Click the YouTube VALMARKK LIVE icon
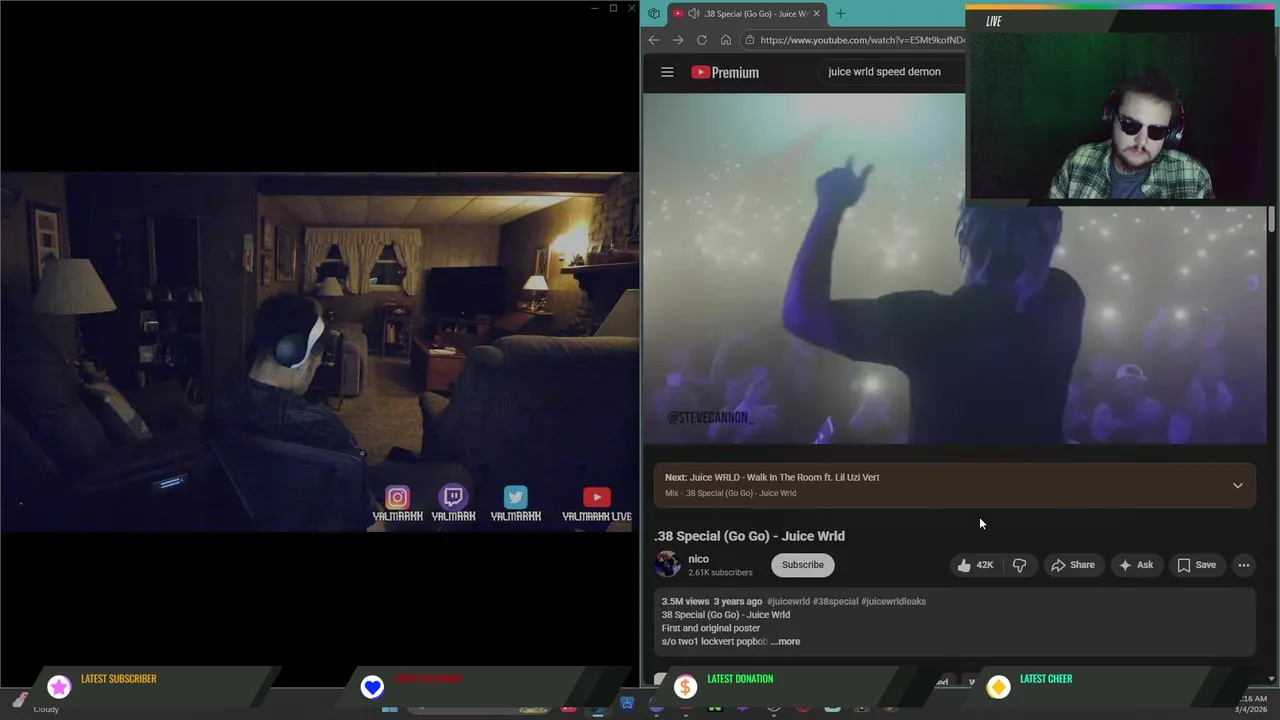The height and width of the screenshot is (720, 1280). click(x=597, y=498)
